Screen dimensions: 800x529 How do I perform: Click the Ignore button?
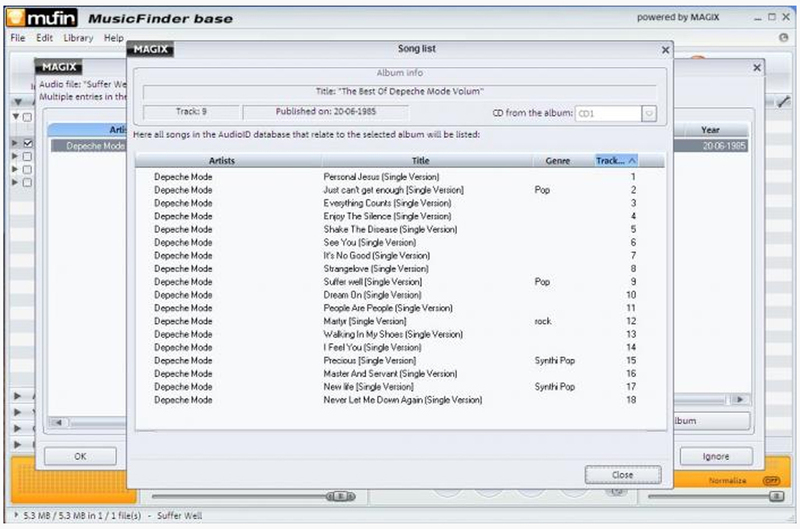click(715, 456)
